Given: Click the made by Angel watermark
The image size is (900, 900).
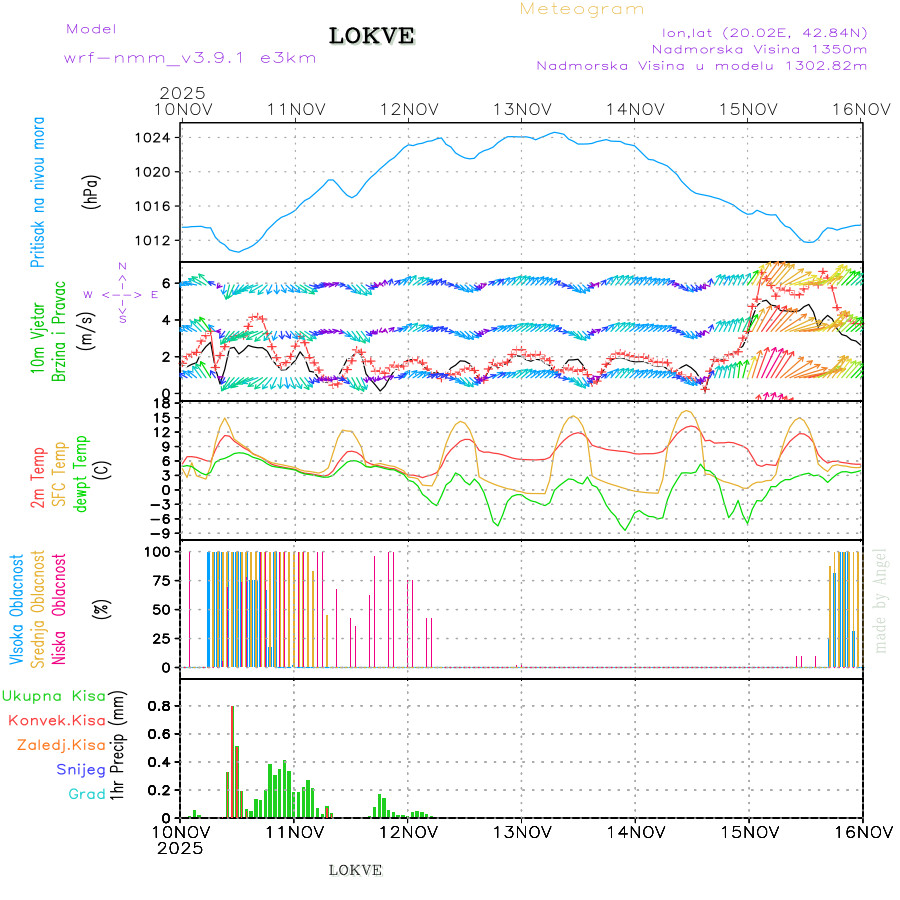Looking at the screenshot, I should click(x=881, y=600).
